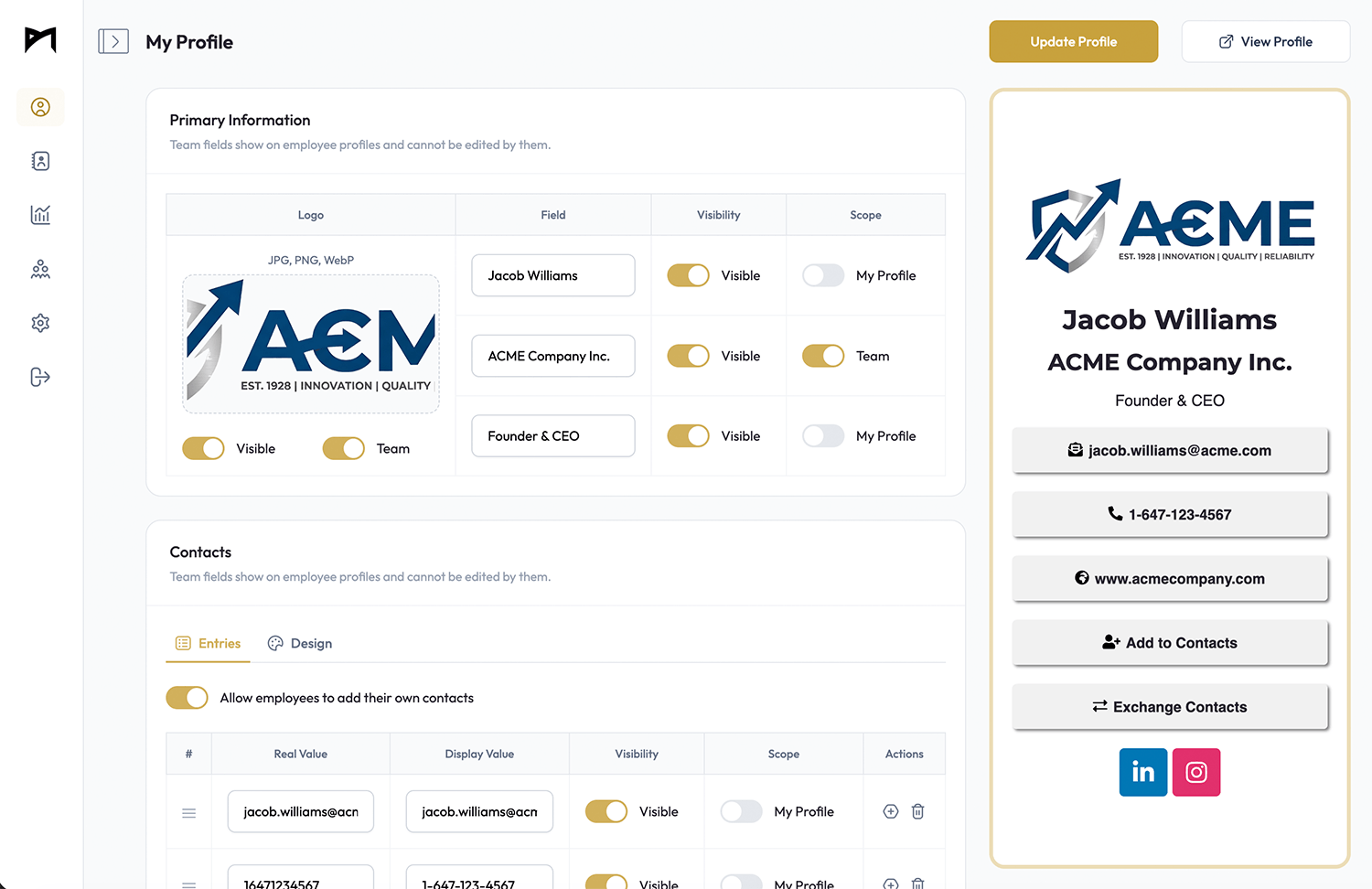Expand the sidebar panel toggle
The width and height of the screenshot is (1372, 889).
pos(113,42)
